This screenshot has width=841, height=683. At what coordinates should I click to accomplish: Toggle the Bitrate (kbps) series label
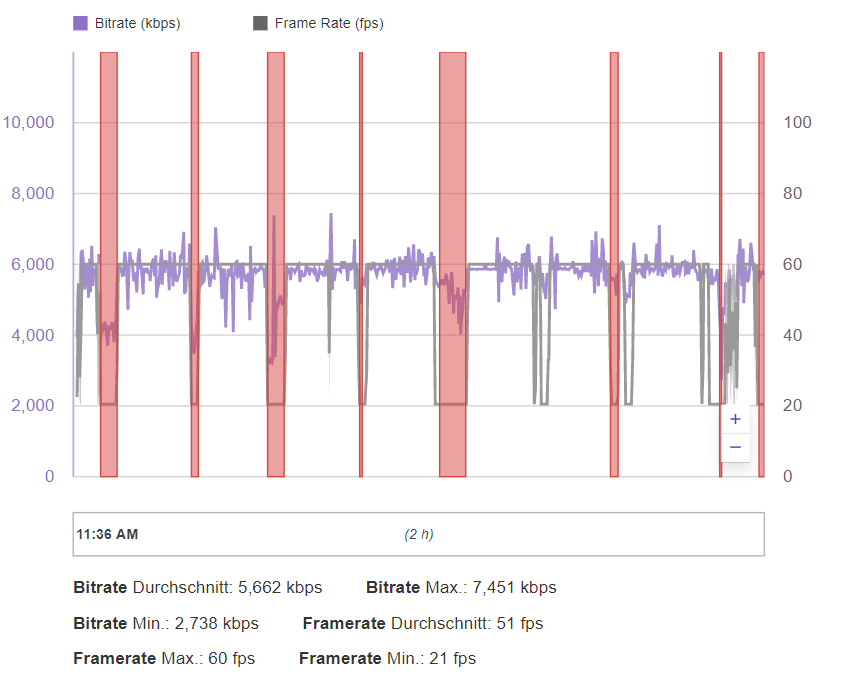(x=137, y=23)
